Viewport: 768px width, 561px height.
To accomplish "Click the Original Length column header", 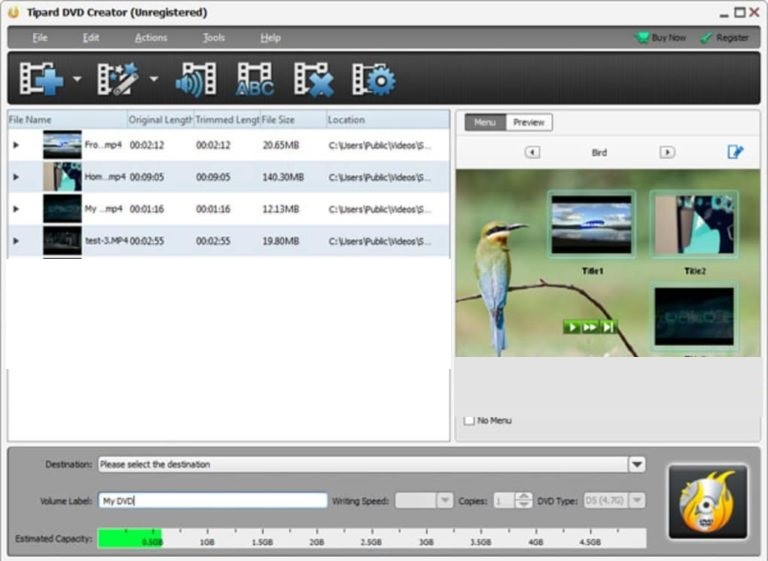I will tap(160, 120).
